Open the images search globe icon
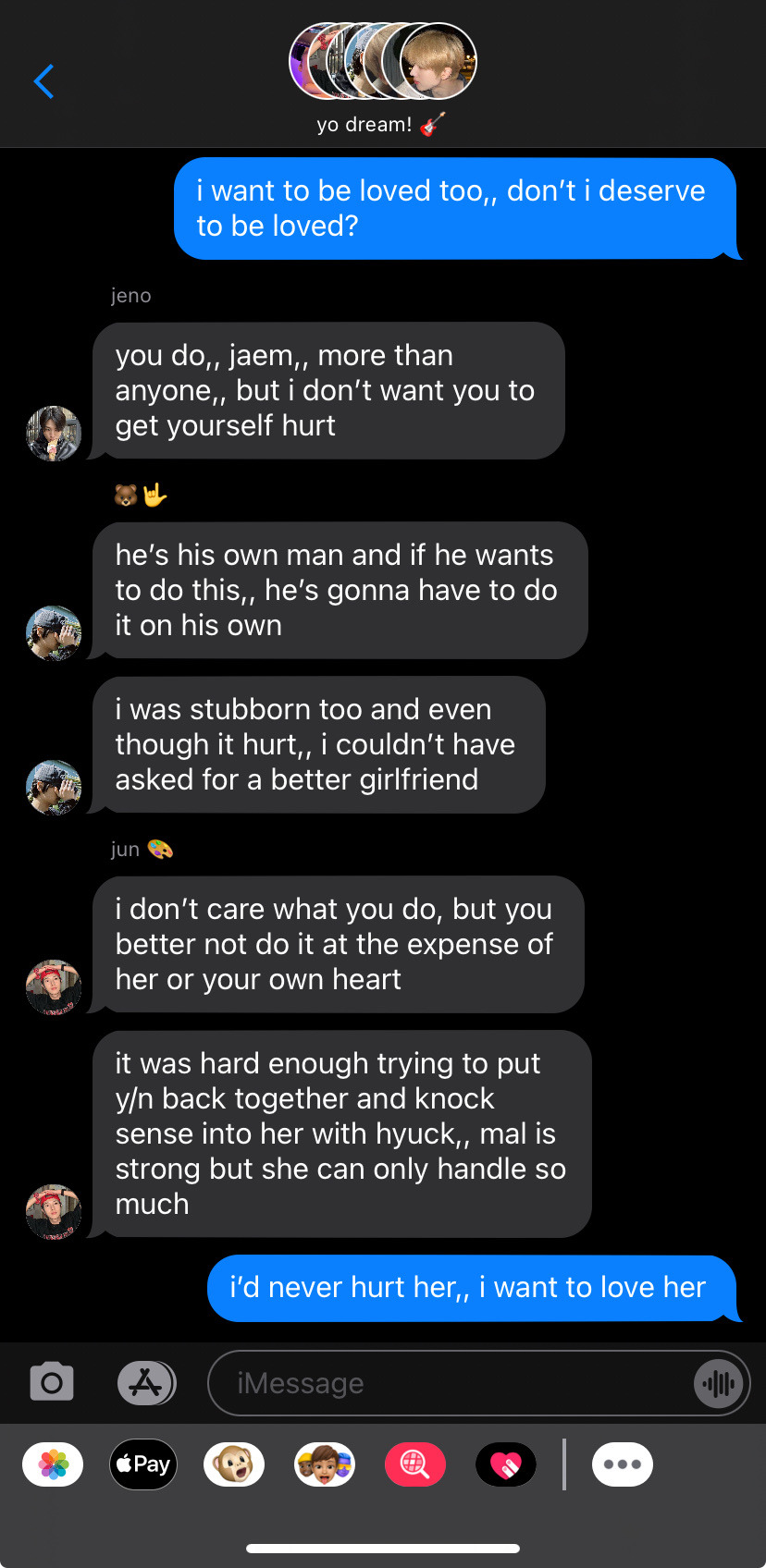The width and height of the screenshot is (766, 1568). (415, 1464)
